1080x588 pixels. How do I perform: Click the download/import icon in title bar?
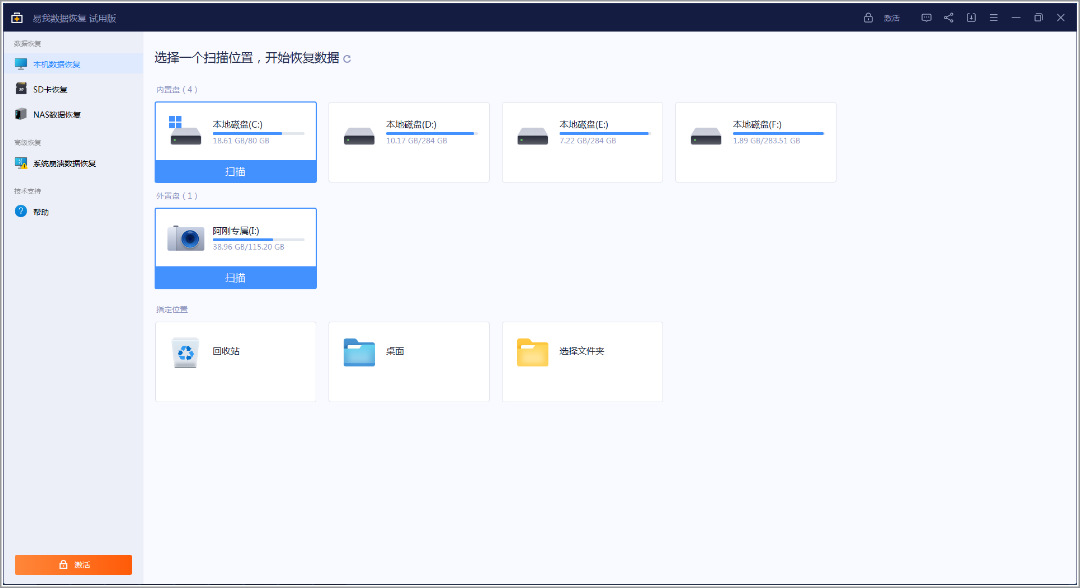click(x=971, y=18)
